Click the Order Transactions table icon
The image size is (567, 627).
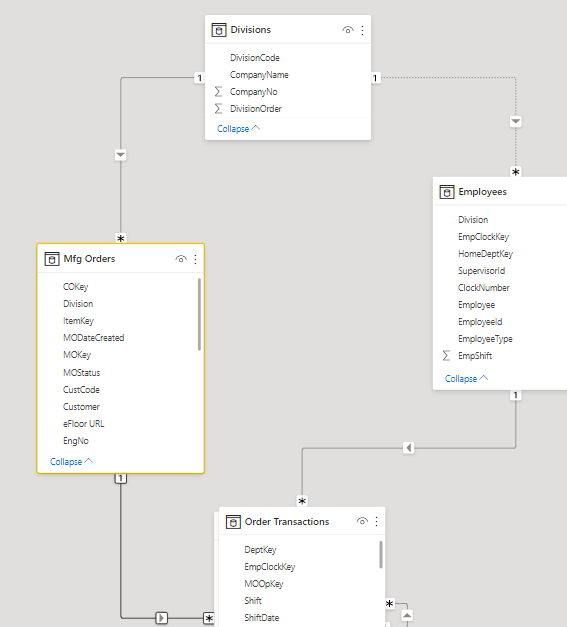coord(233,522)
